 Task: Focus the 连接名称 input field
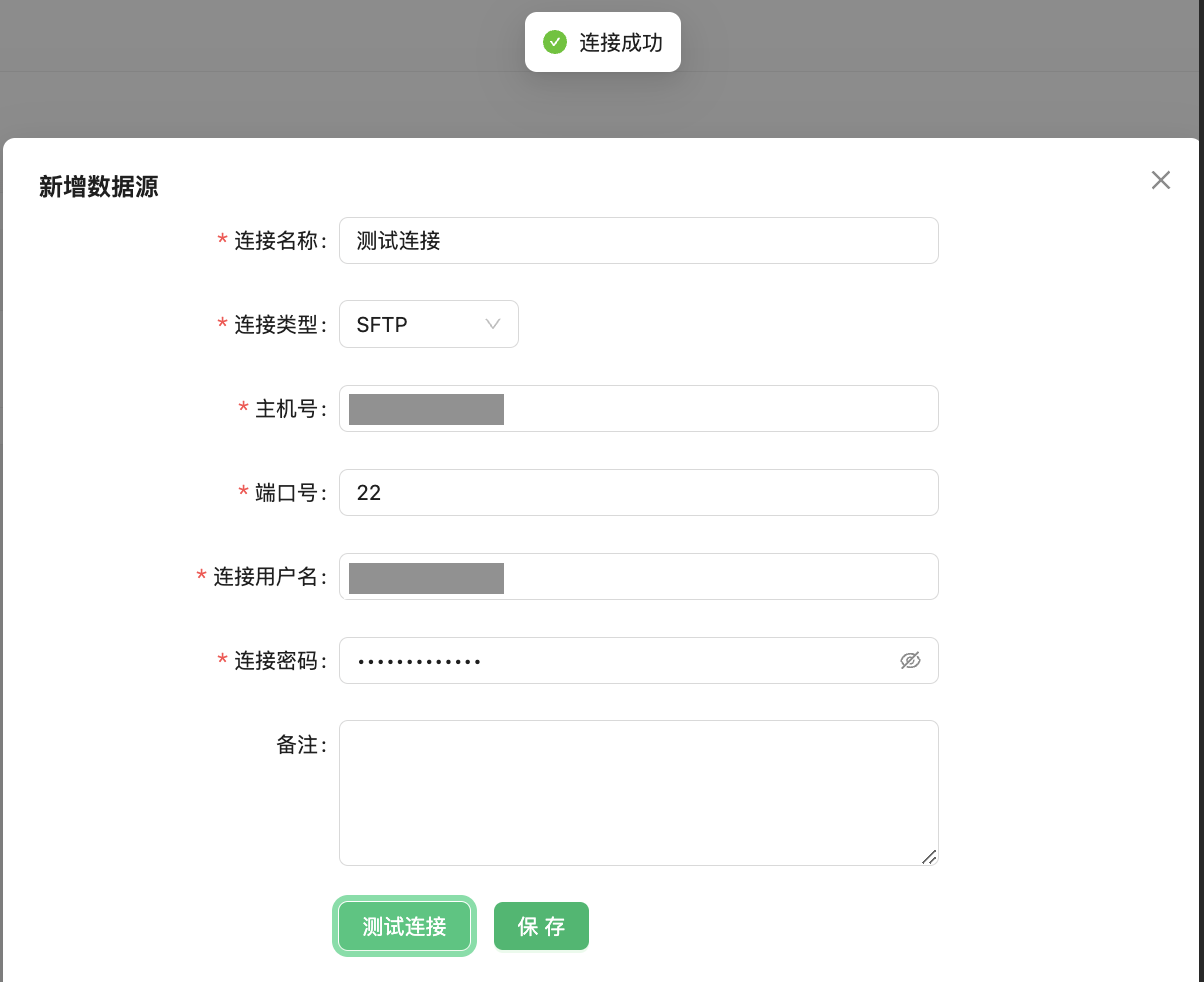(x=638, y=241)
